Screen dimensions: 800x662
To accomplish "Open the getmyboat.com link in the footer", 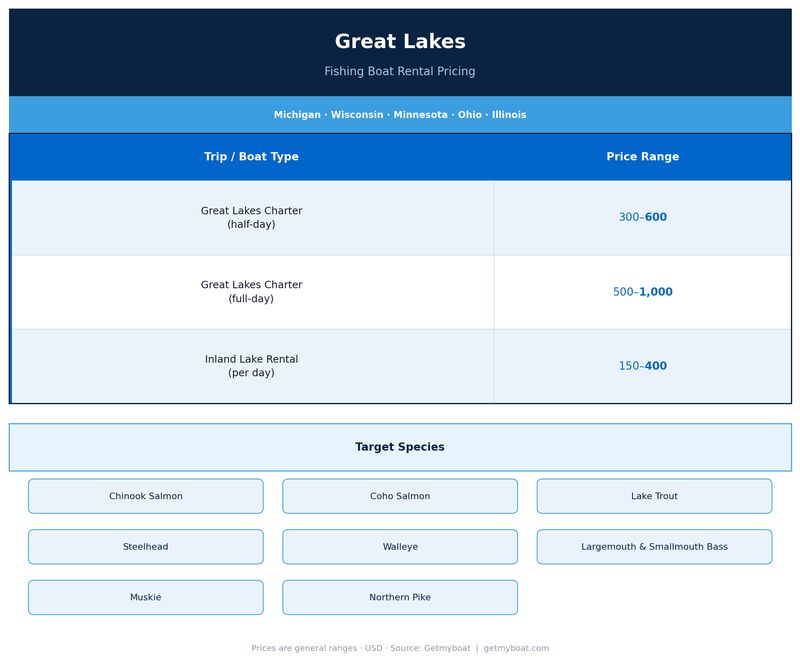I will pos(516,646).
